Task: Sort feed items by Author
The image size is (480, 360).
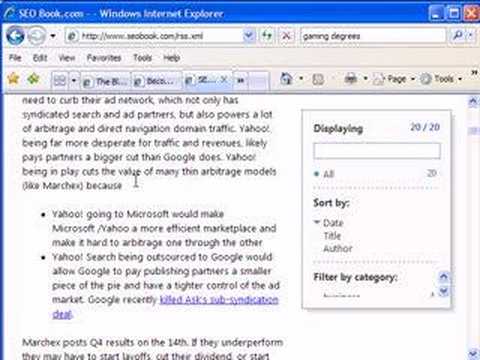Action: pos(338,248)
